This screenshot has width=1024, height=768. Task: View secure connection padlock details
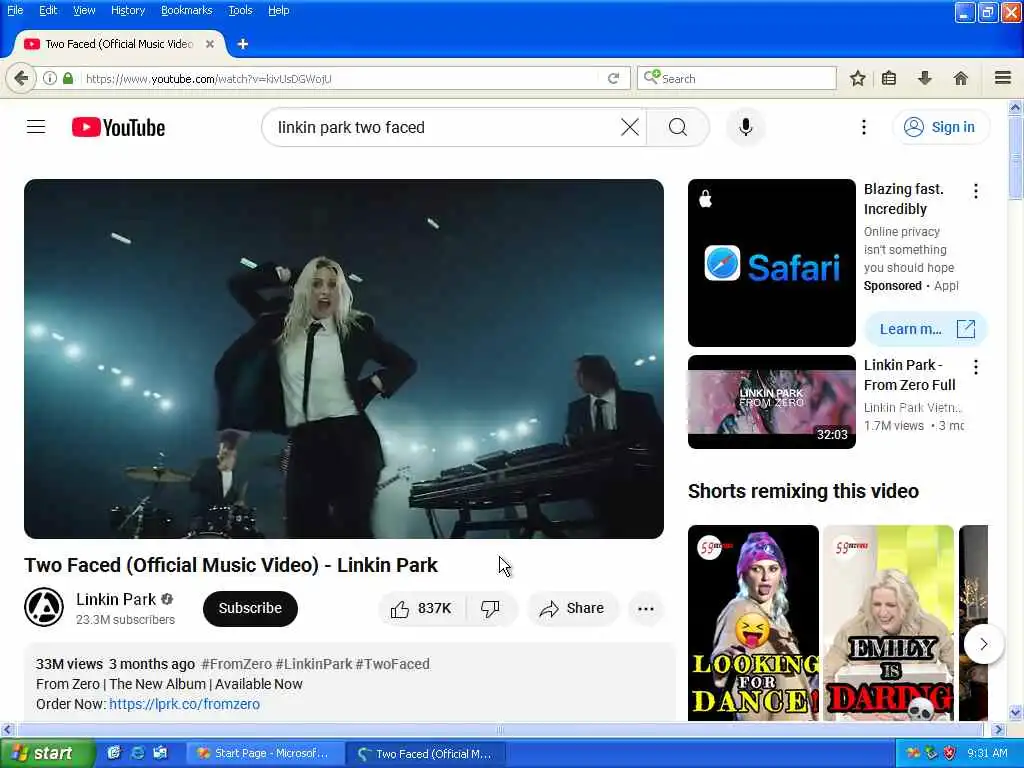tap(68, 78)
